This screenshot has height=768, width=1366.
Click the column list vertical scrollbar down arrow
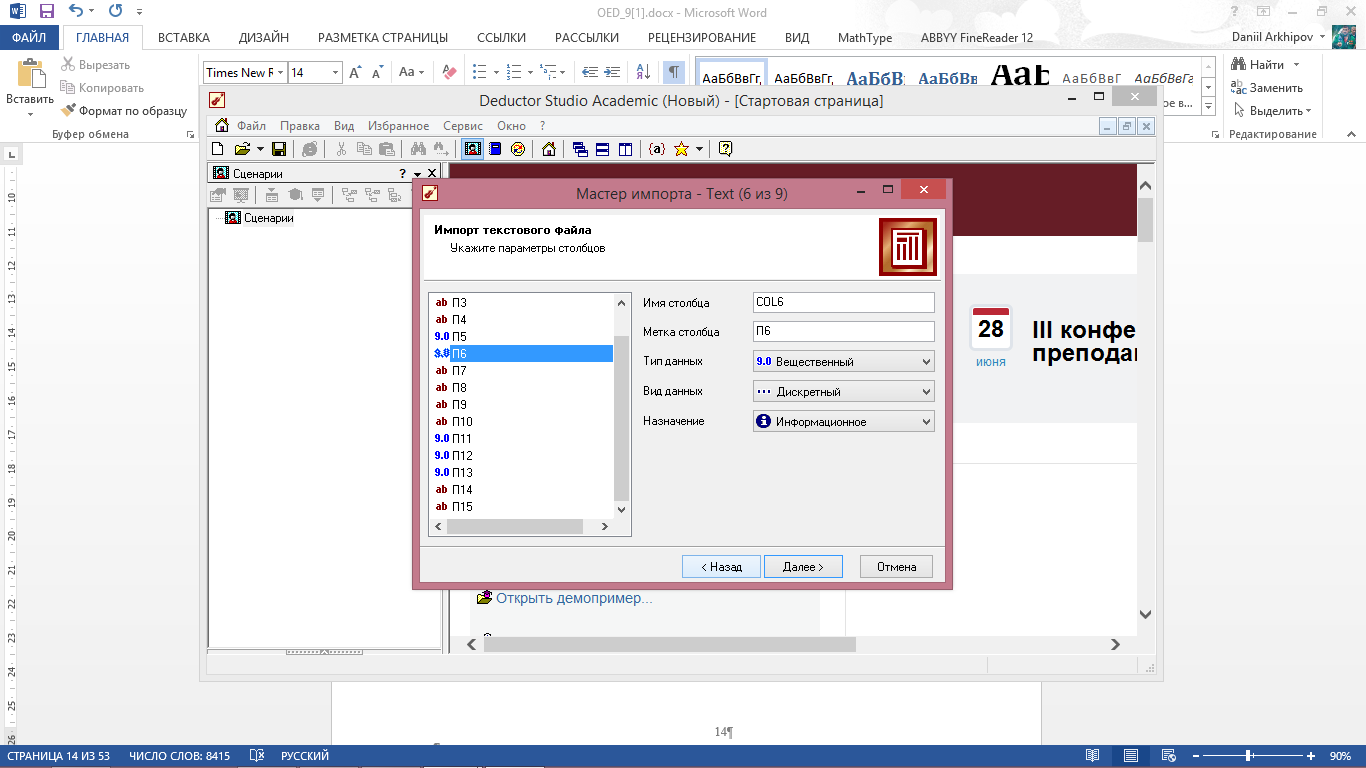coord(621,508)
